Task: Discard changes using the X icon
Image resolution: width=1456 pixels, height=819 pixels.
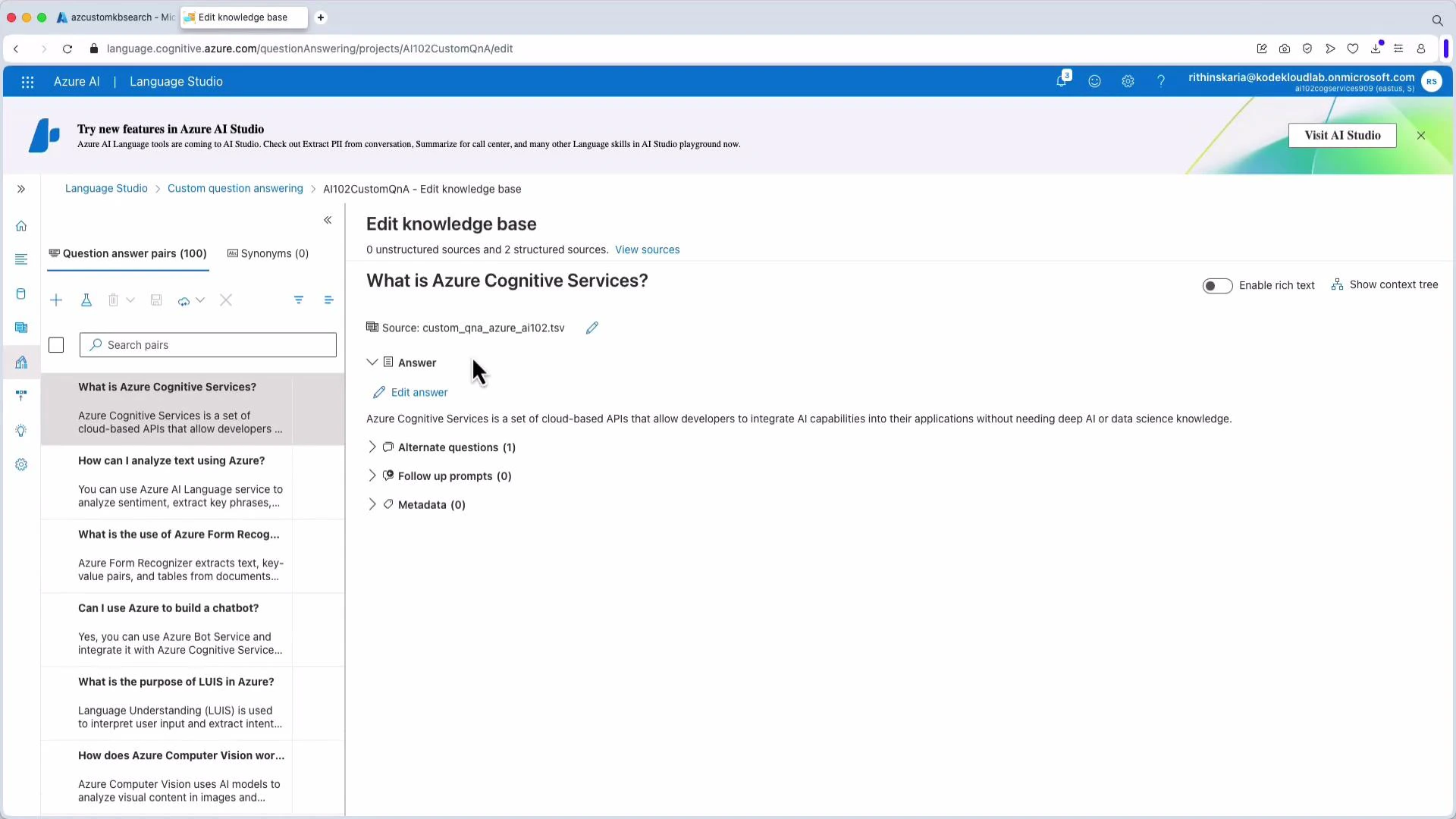Action: [x=225, y=300]
